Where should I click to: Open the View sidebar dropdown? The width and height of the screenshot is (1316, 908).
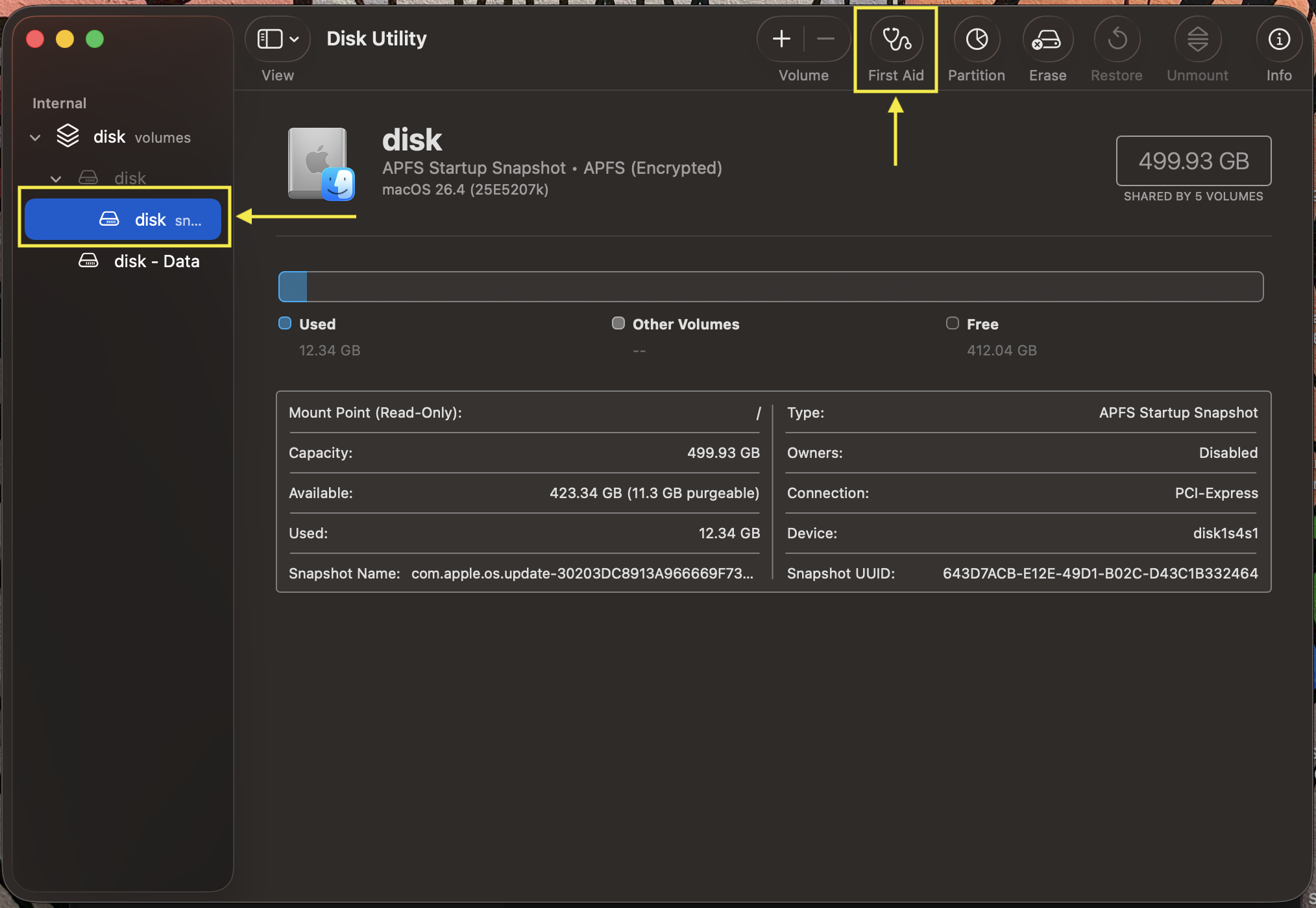pos(278,40)
